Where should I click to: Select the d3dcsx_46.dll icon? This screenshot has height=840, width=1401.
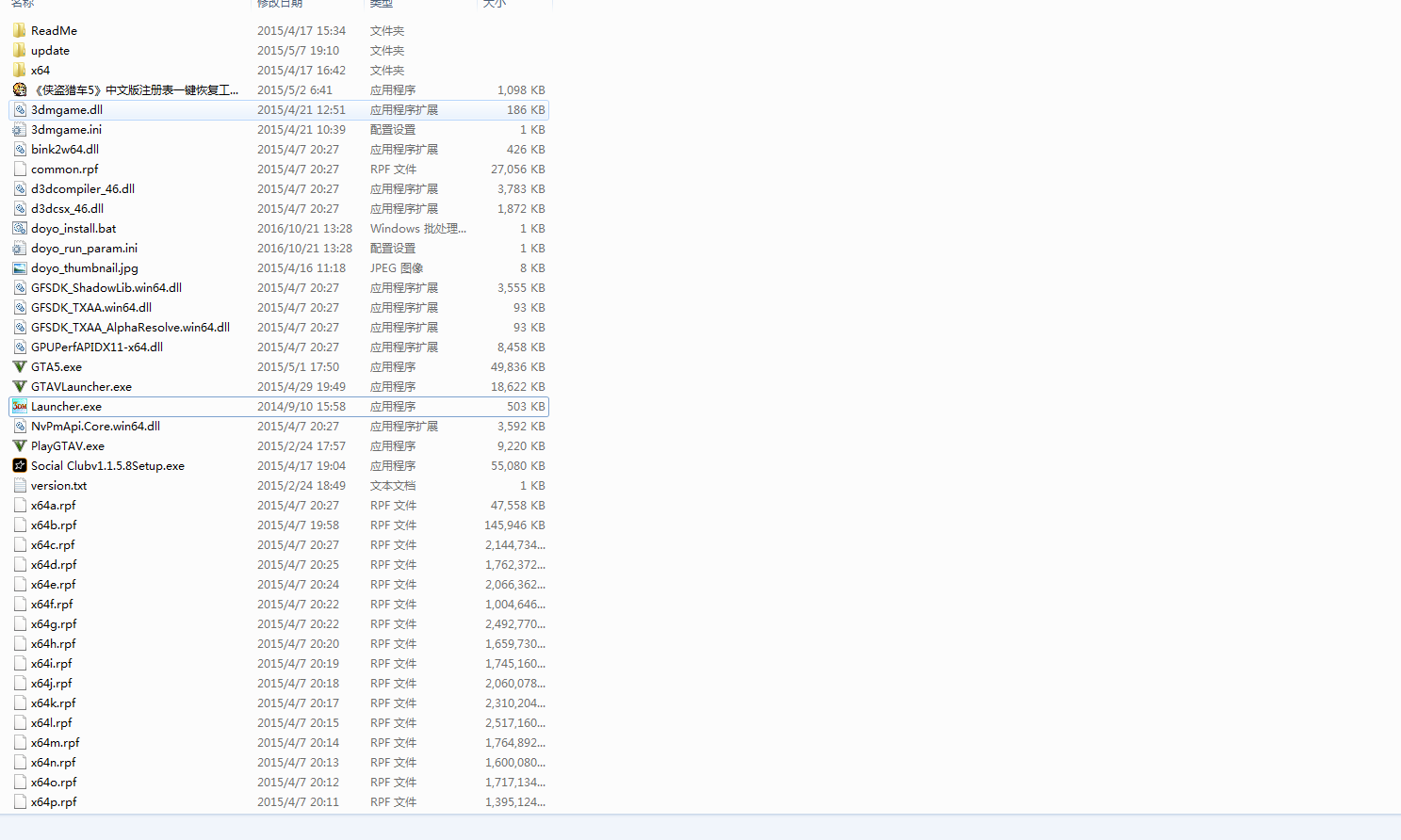pyautogui.click(x=20, y=208)
